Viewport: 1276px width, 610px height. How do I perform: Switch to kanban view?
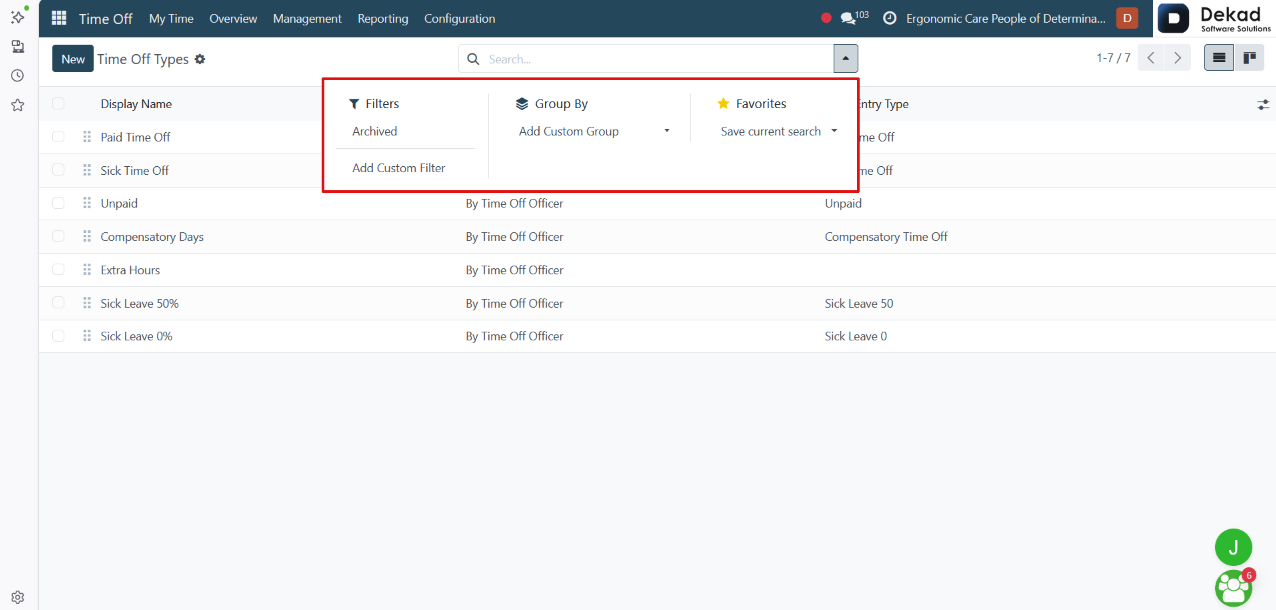(1249, 58)
